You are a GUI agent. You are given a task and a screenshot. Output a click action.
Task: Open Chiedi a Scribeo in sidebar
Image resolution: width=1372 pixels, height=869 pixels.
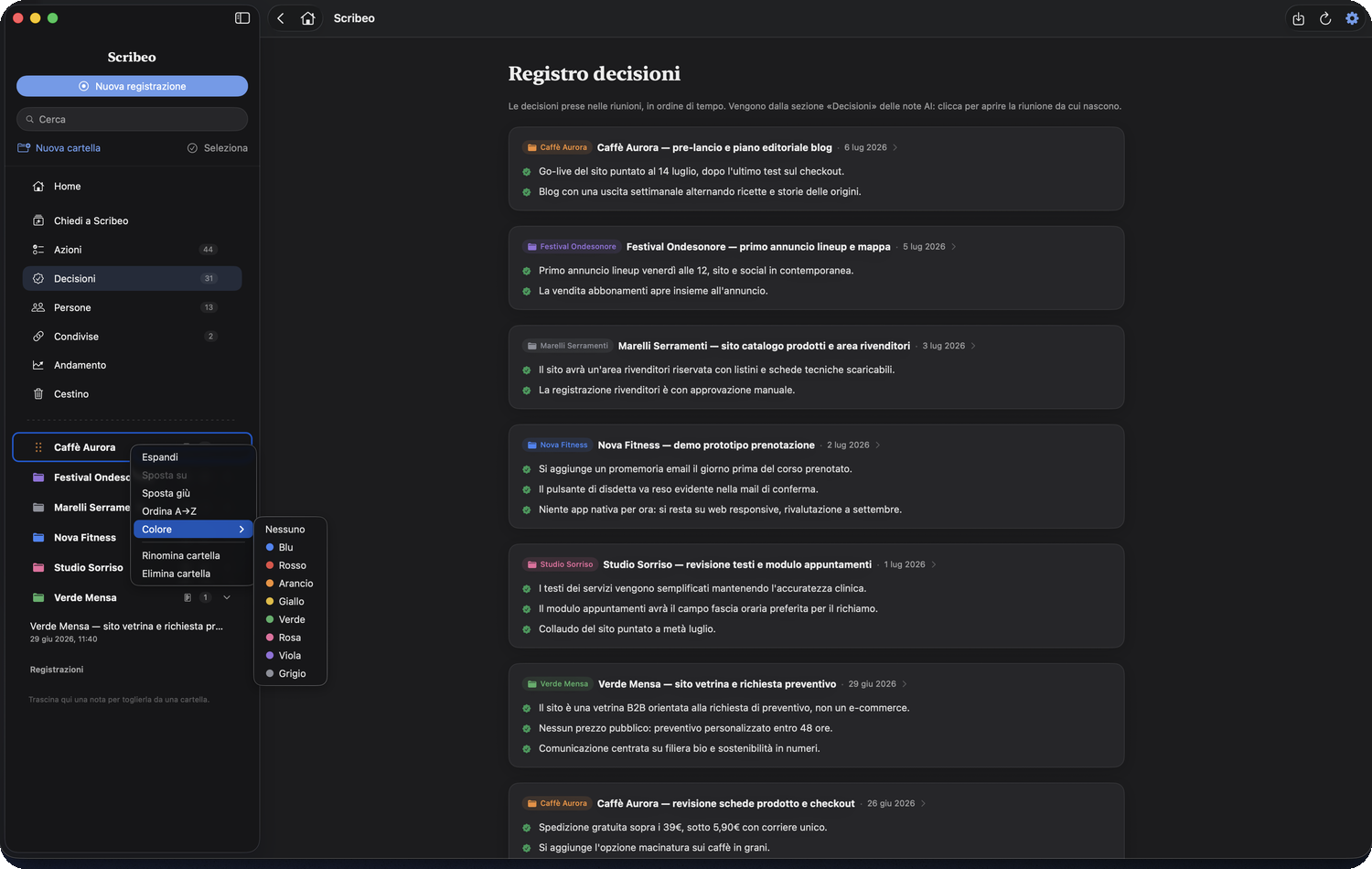click(132, 220)
